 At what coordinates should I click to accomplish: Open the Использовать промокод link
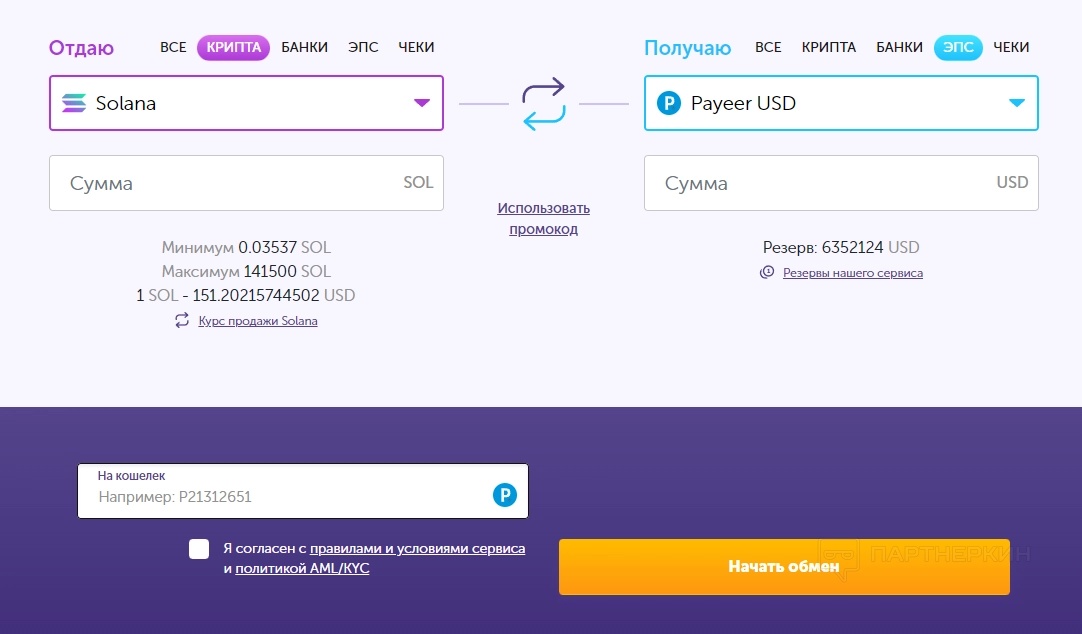pyautogui.click(x=544, y=218)
